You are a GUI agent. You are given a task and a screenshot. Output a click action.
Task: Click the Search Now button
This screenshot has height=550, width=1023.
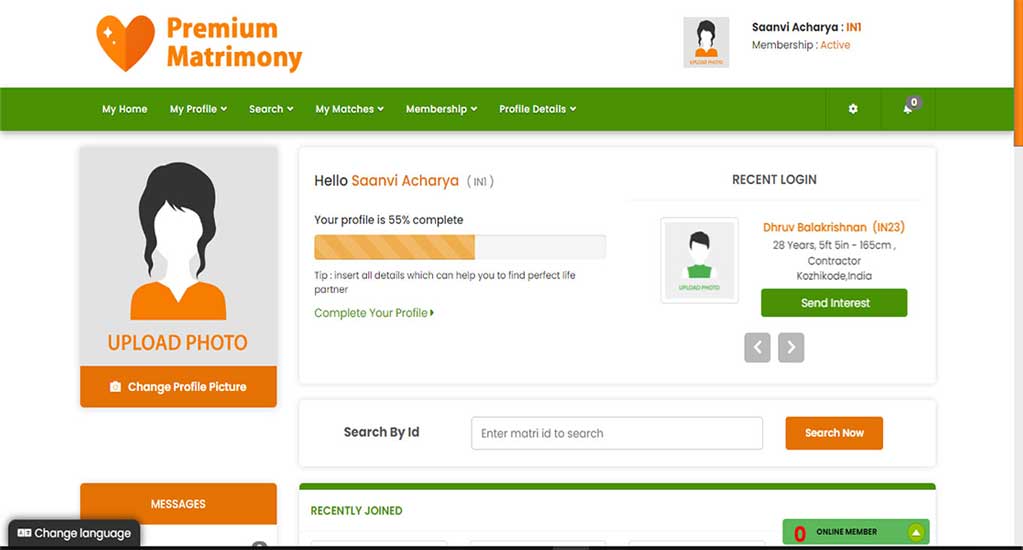[x=834, y=433]
